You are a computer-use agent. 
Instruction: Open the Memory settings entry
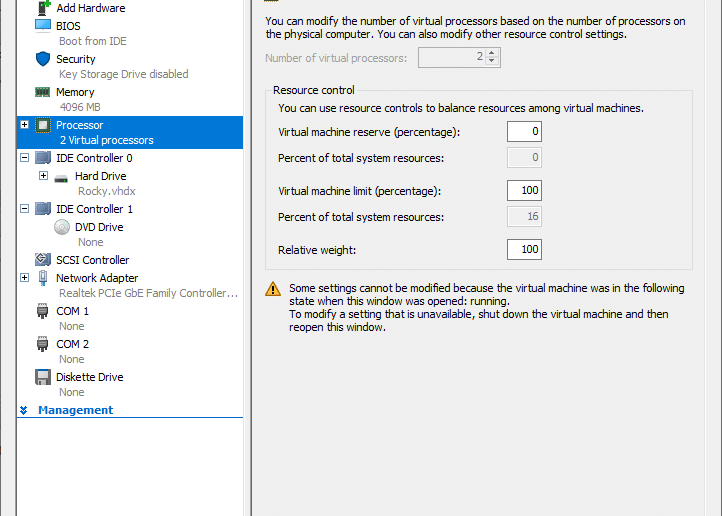[x=75, y=92]
